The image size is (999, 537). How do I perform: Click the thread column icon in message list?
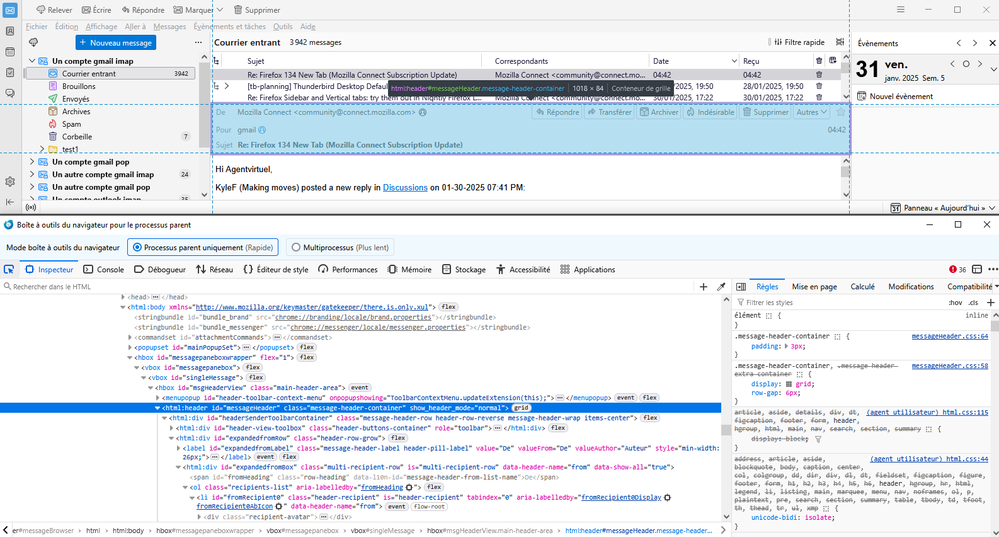click(217, 61)
